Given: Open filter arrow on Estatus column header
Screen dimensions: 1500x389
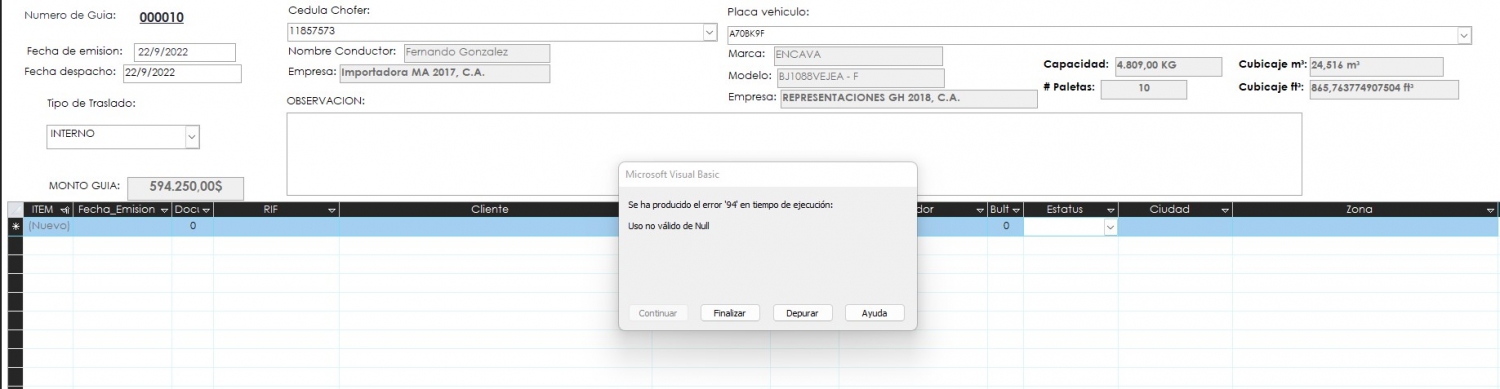Looking at the screenshot, I should 1111,210.
